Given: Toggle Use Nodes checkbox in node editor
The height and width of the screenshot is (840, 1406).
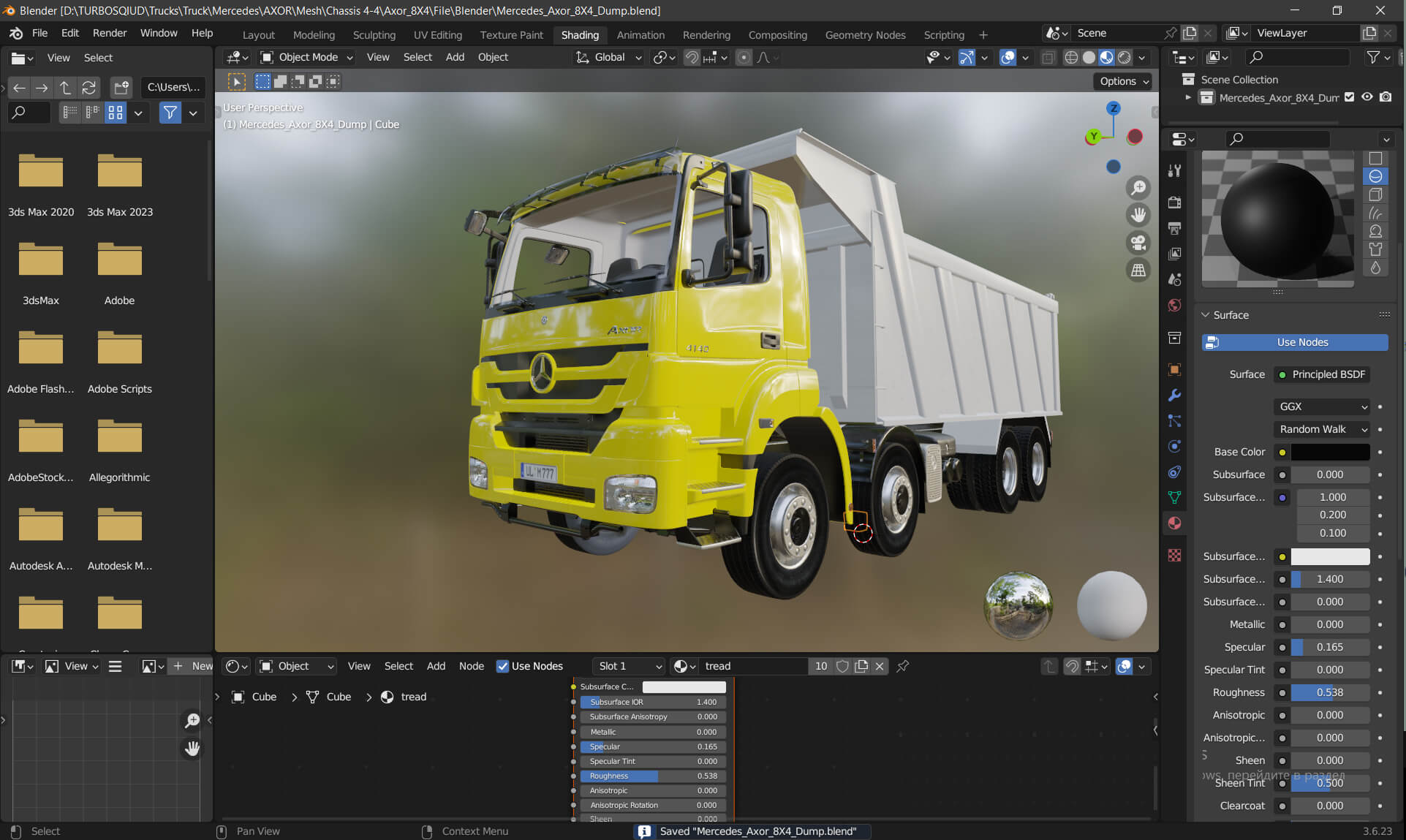Looking at the screenshot, I should pos(502,666).
